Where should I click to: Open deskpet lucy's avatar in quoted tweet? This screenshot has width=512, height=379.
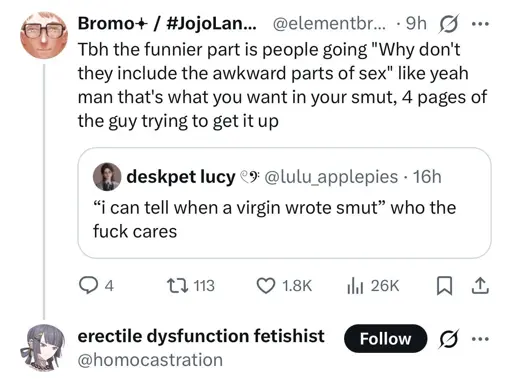pyautogui.click(x=107, y=177)
